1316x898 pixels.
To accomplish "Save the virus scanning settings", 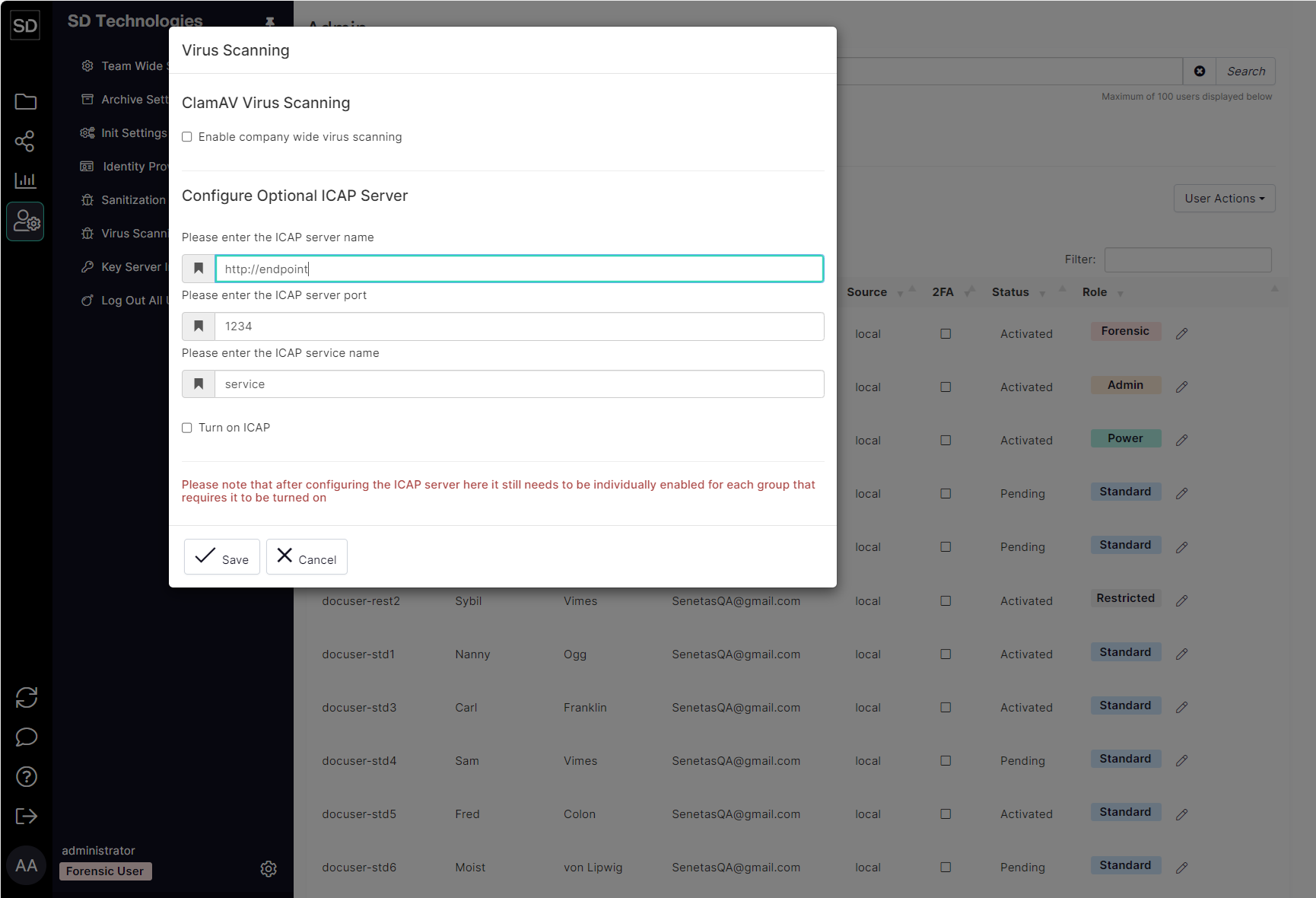I will [222, 557].
